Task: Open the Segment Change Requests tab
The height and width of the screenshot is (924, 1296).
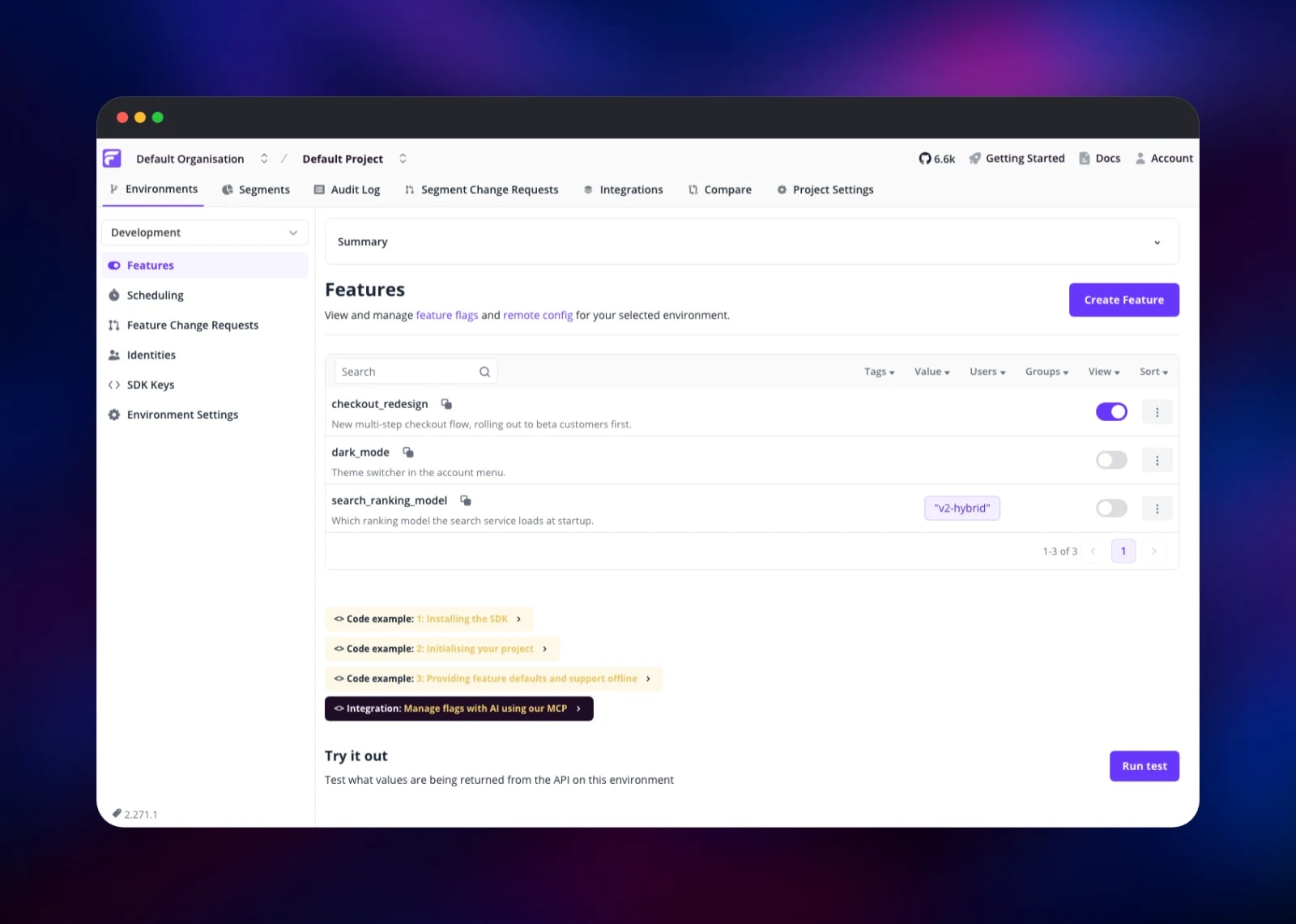Action: pyautogui.click(x=481, y=189)
